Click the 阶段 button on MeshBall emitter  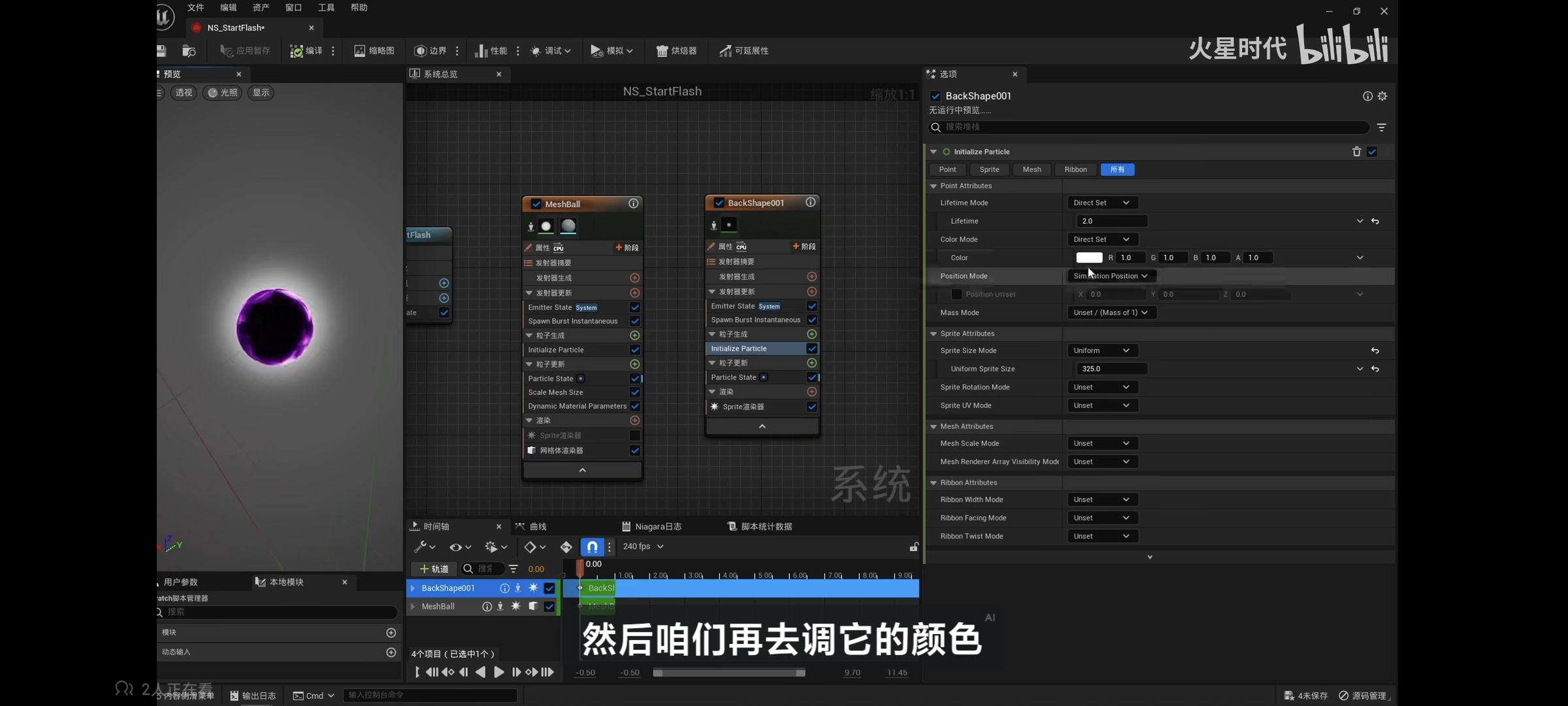point(627,248)
